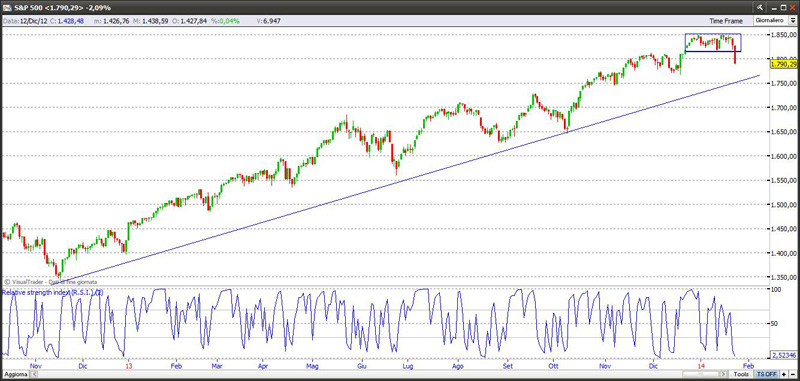Click the RSI 100 level axis label
Image resolution: width=800 pixels, height=381 pixels.
pyautogui.click(x=777, y=289)
